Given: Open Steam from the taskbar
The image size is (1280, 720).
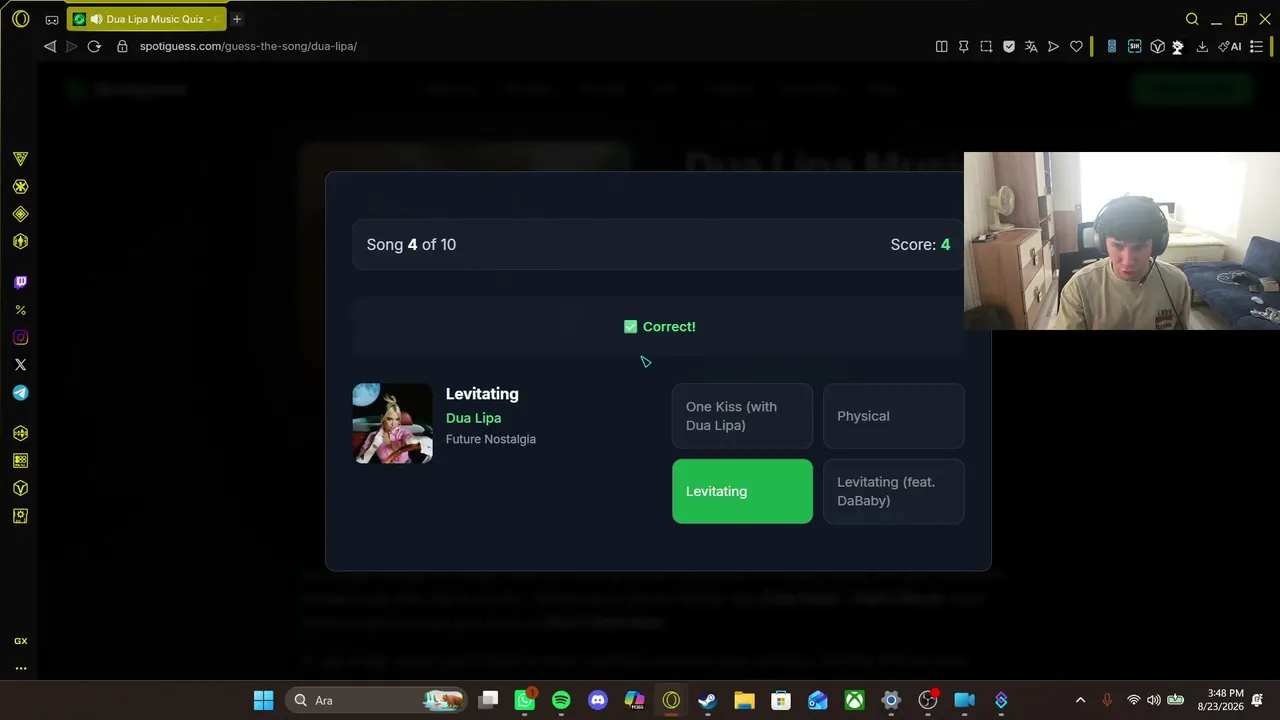Looking at the screenshot, I should (x=707, y=700).
